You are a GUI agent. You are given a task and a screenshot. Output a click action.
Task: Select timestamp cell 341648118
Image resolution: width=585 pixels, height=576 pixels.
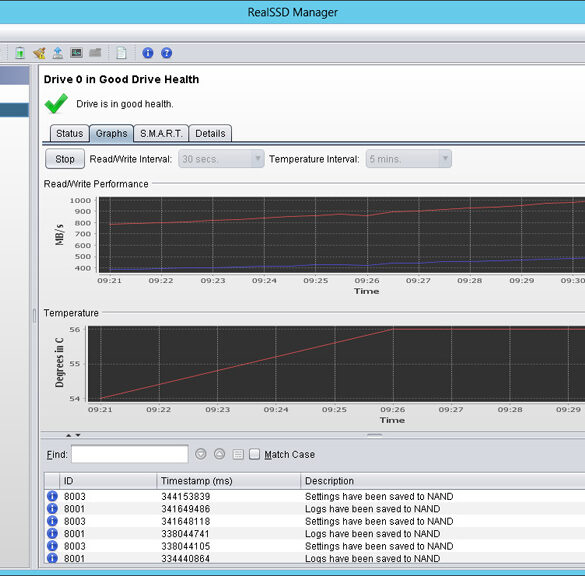click(x=186, y=521)
